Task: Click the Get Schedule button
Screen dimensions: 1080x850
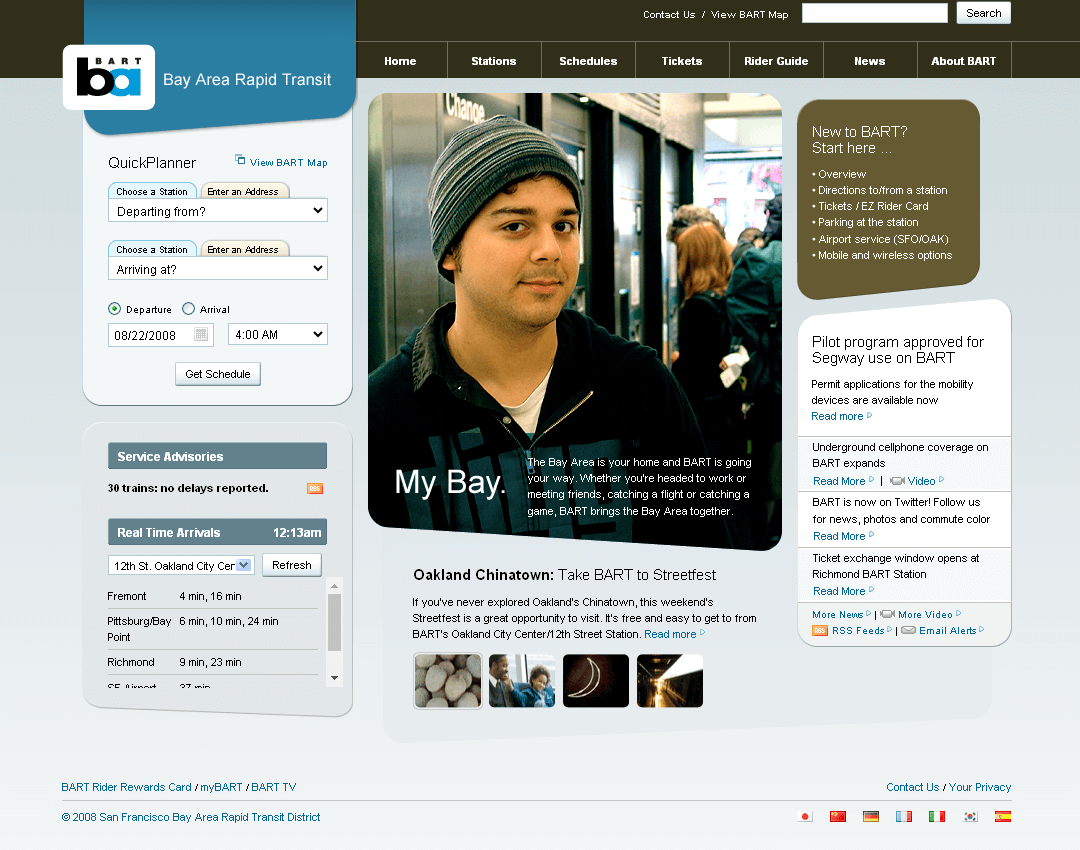Action: click(x=218, y=374)
